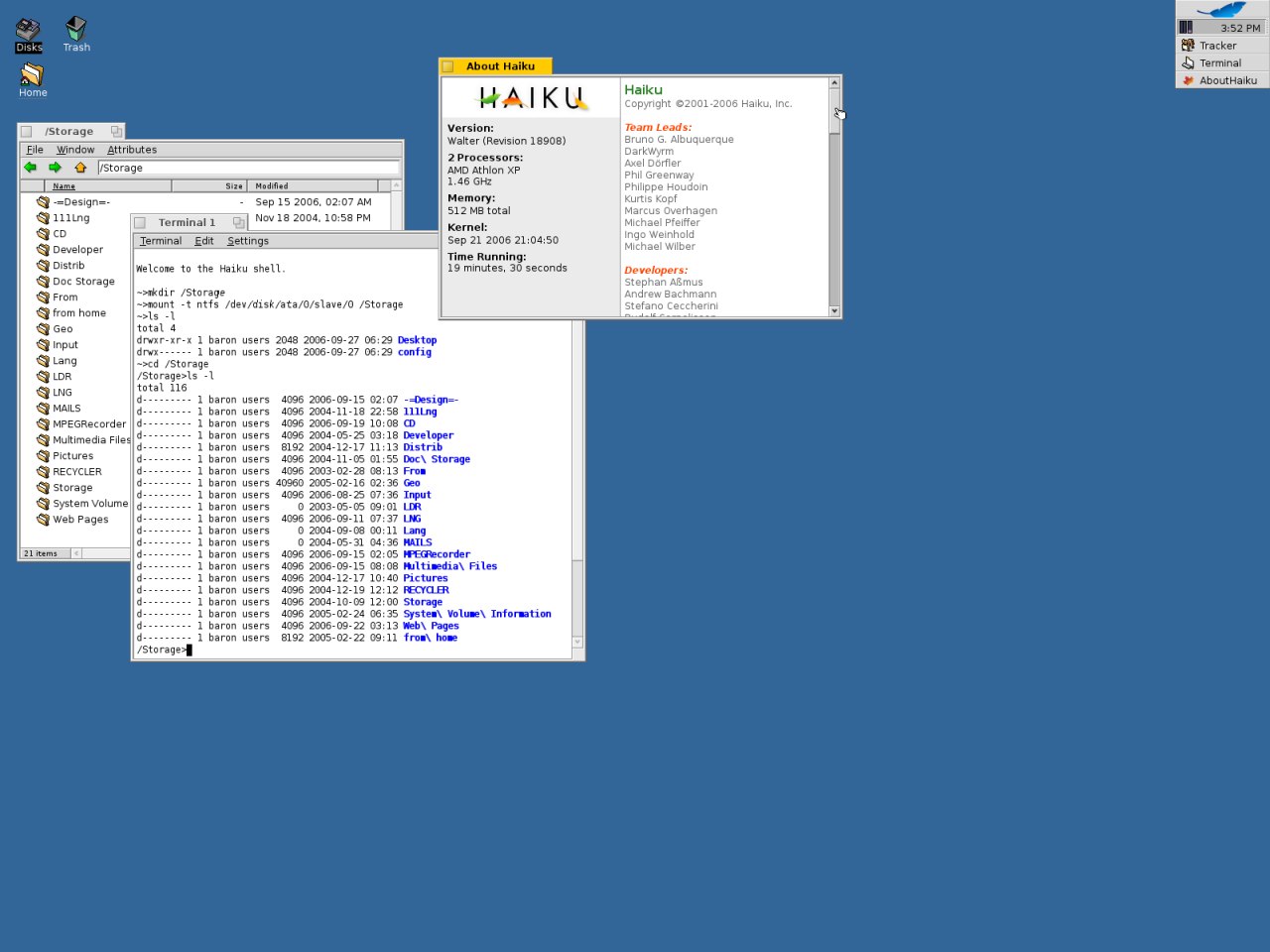The width and height of the screenshot is (1270, 952).
Task: Select the MPEGRecorder folder icon
Action: (x=43, y=424)
